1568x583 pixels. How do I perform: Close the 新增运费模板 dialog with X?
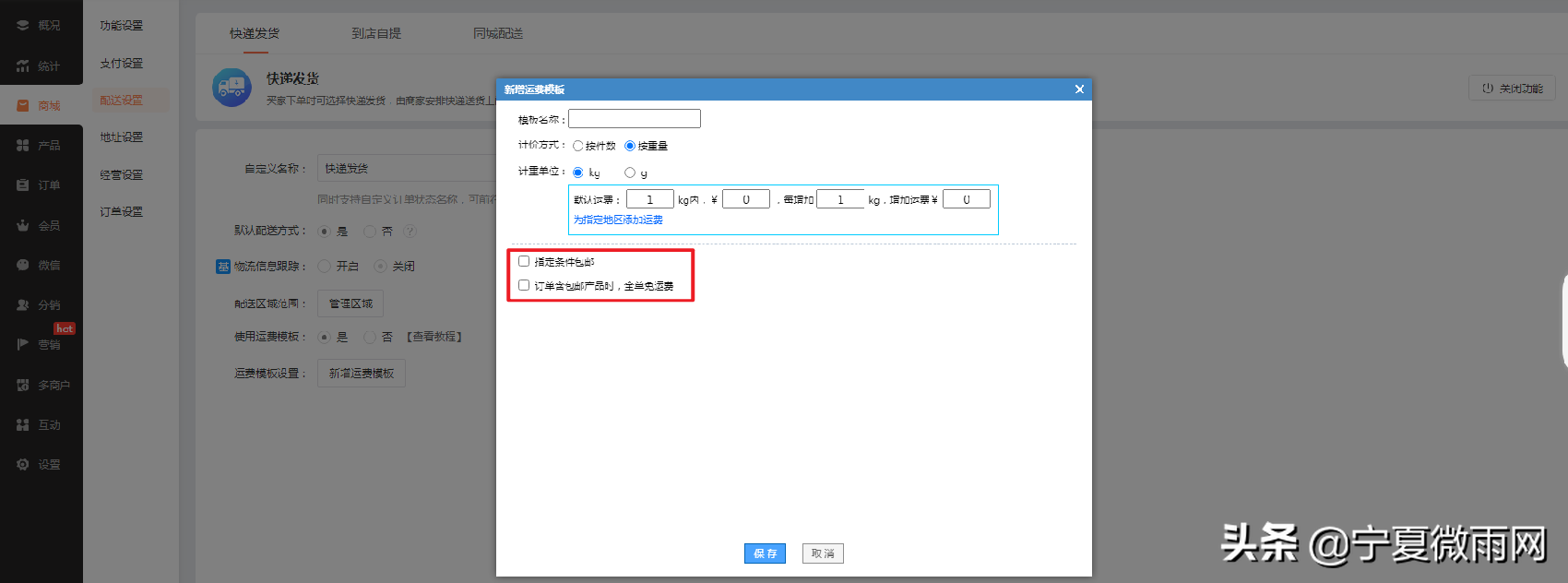tap(1079, 89)
